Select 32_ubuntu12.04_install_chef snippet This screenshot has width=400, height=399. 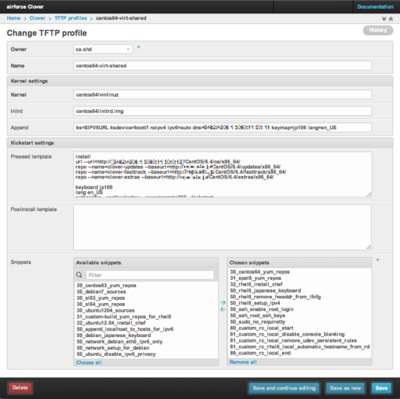pyautogui.click(x=111, y=323)
